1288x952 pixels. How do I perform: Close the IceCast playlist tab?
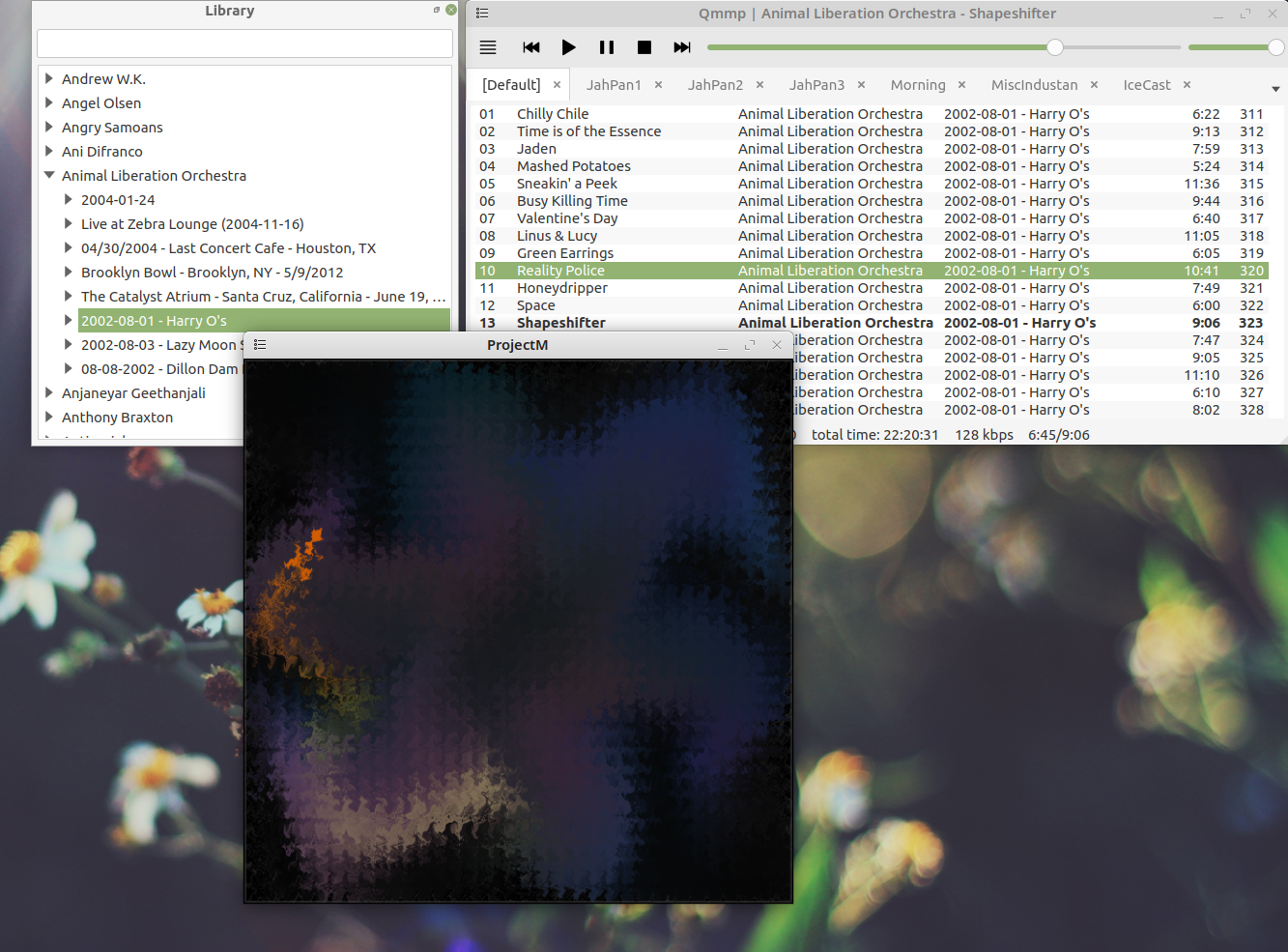point(1187,85)
